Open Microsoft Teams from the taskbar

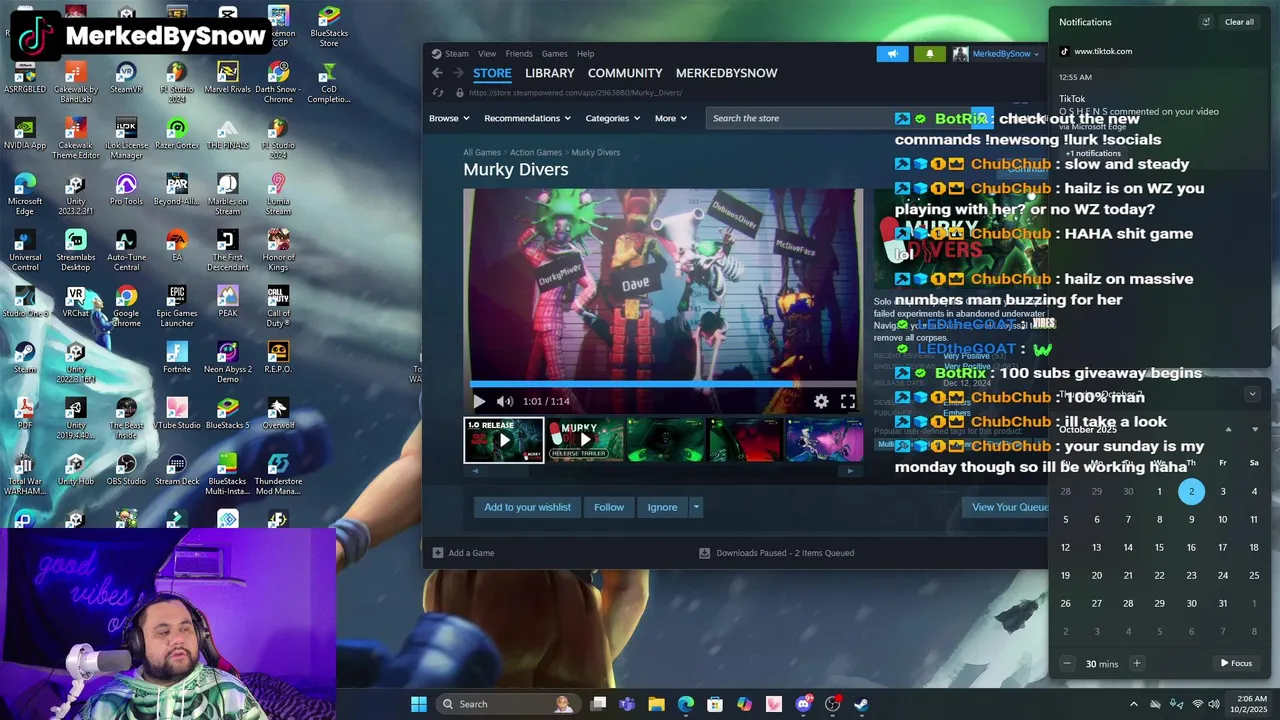[627, 704]
